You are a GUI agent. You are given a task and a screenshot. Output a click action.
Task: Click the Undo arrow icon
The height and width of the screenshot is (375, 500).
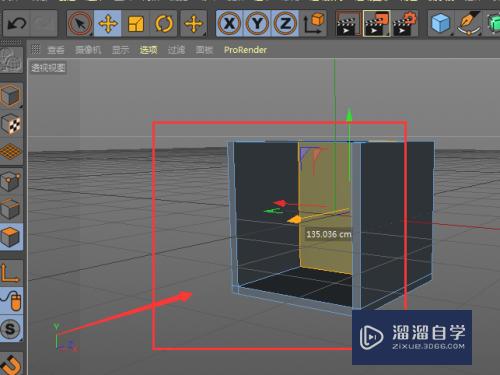tap(17, 23)
